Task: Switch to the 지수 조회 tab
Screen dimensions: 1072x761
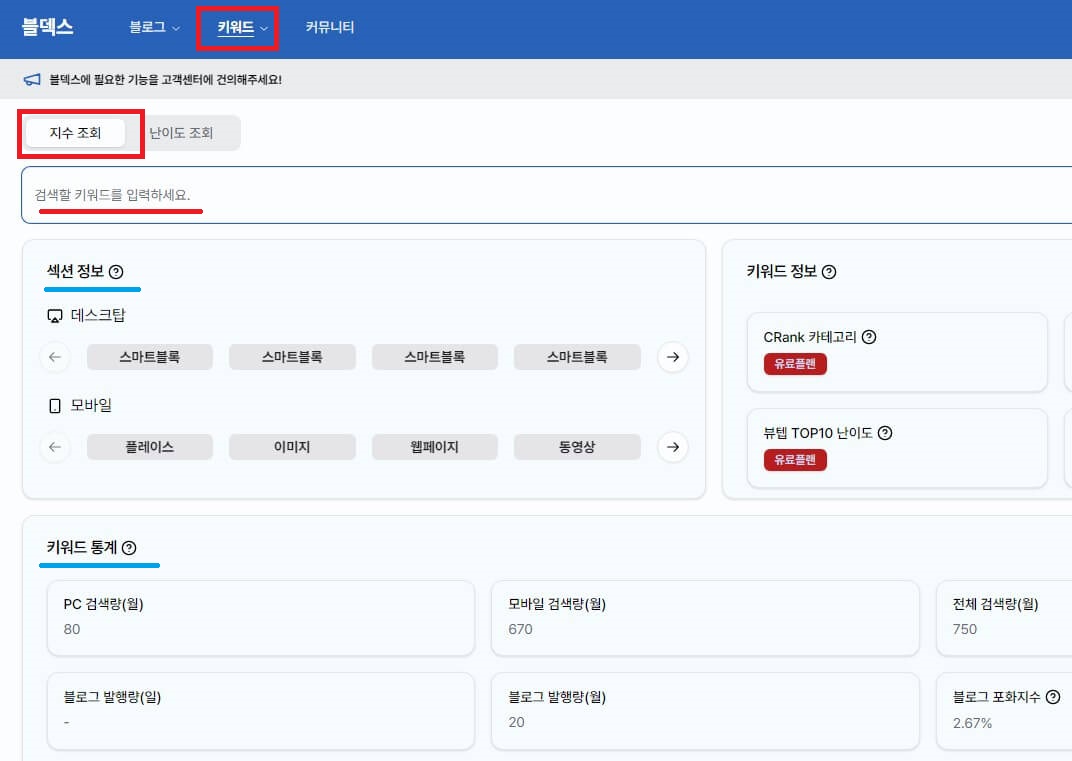Action: tap(75, 133)
